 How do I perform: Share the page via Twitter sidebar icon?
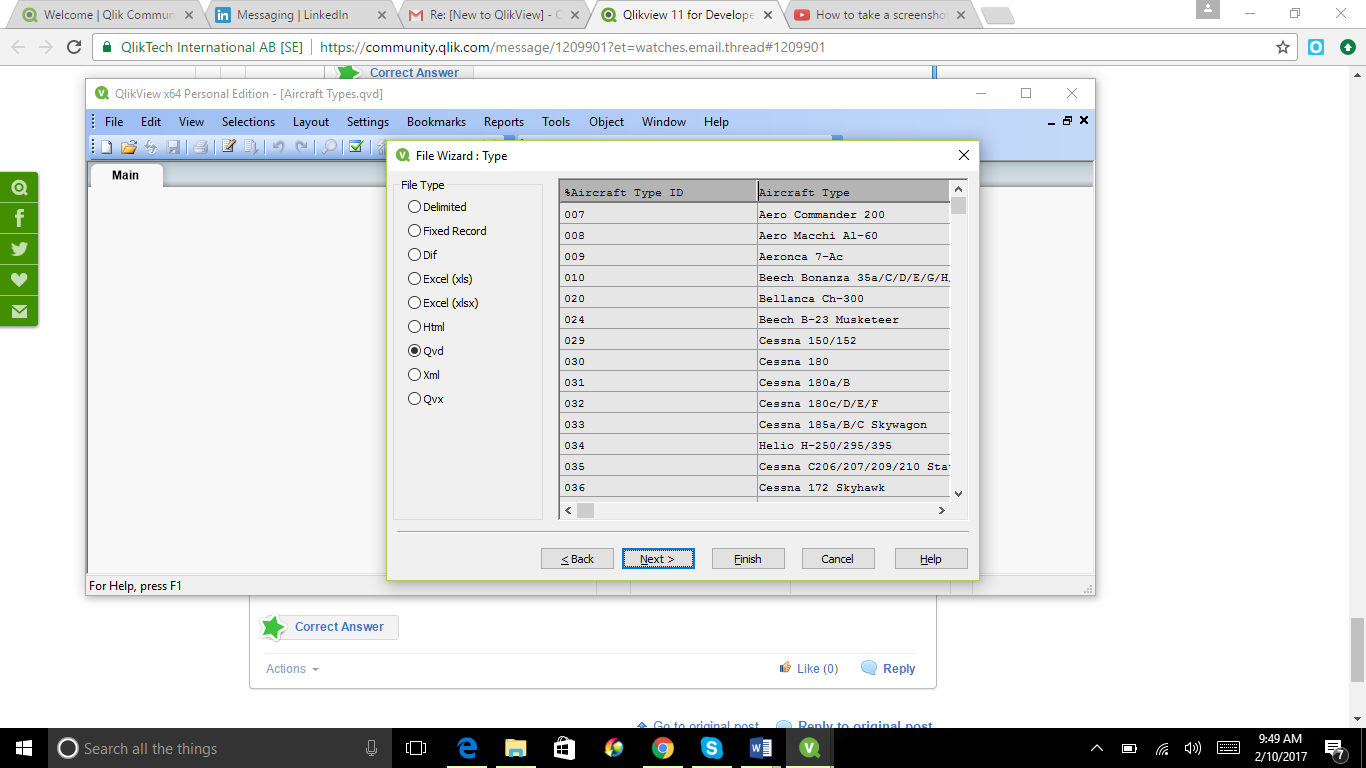(x=19, y=249)
